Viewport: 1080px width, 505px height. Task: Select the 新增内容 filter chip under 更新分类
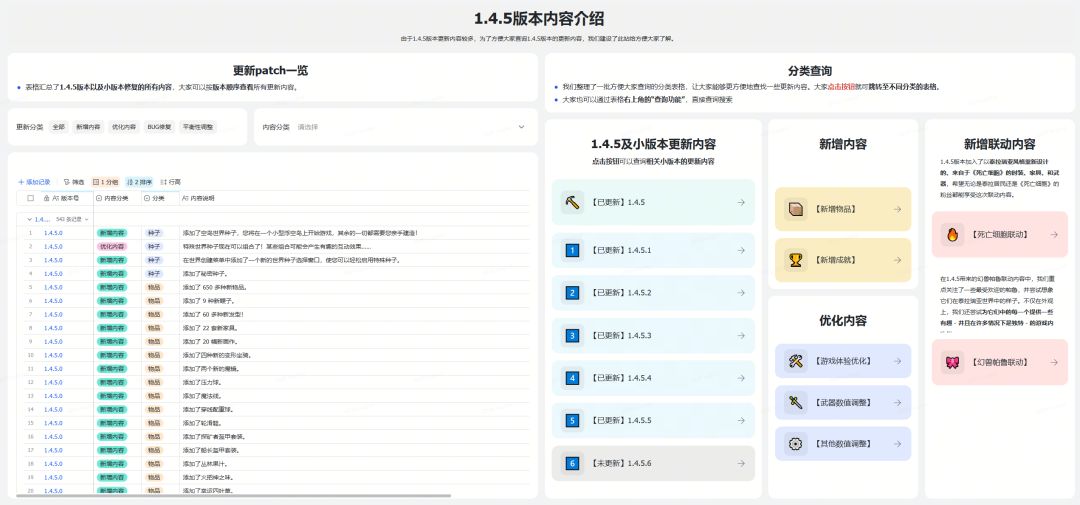pyautogui.click(x=88, y=127)
